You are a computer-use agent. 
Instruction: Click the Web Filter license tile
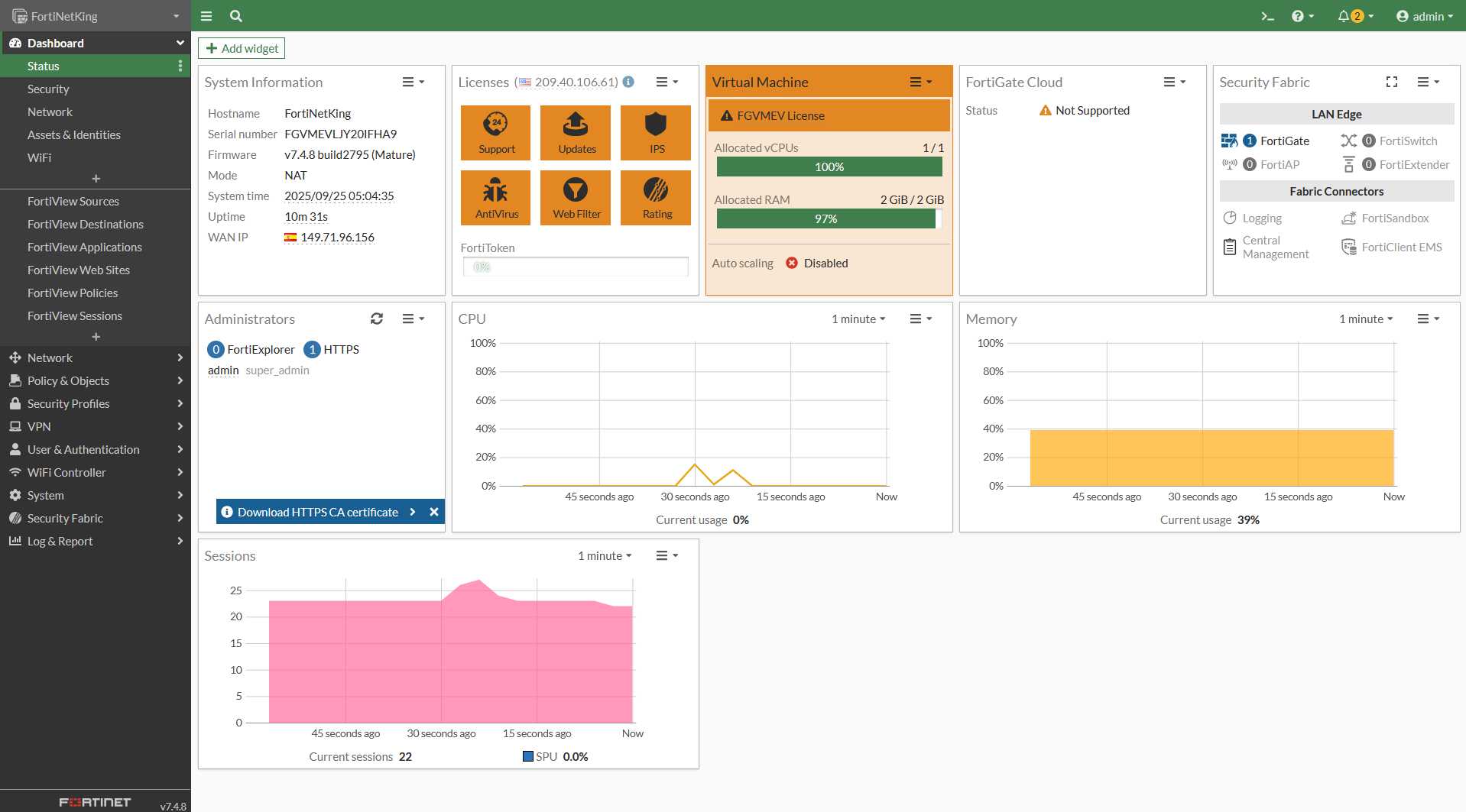[x=576, y=198]
